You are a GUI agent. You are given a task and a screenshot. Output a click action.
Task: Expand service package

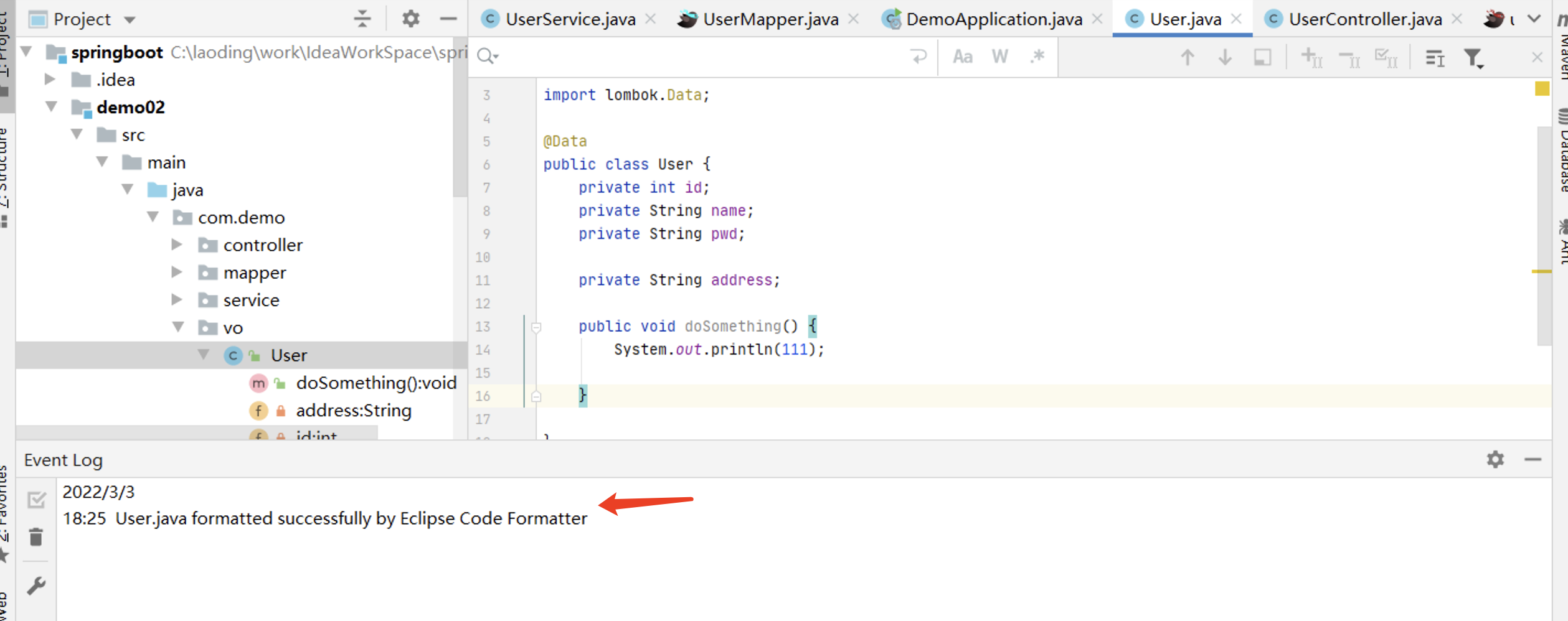click(x=177, y=299)
